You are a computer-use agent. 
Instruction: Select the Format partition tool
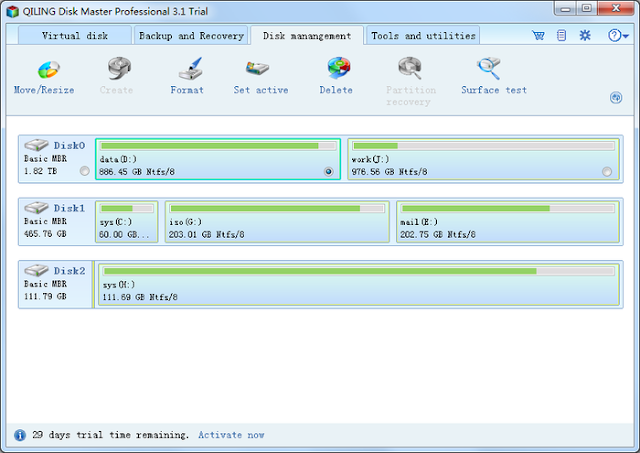pyautogui.click(x=187, y=77)
